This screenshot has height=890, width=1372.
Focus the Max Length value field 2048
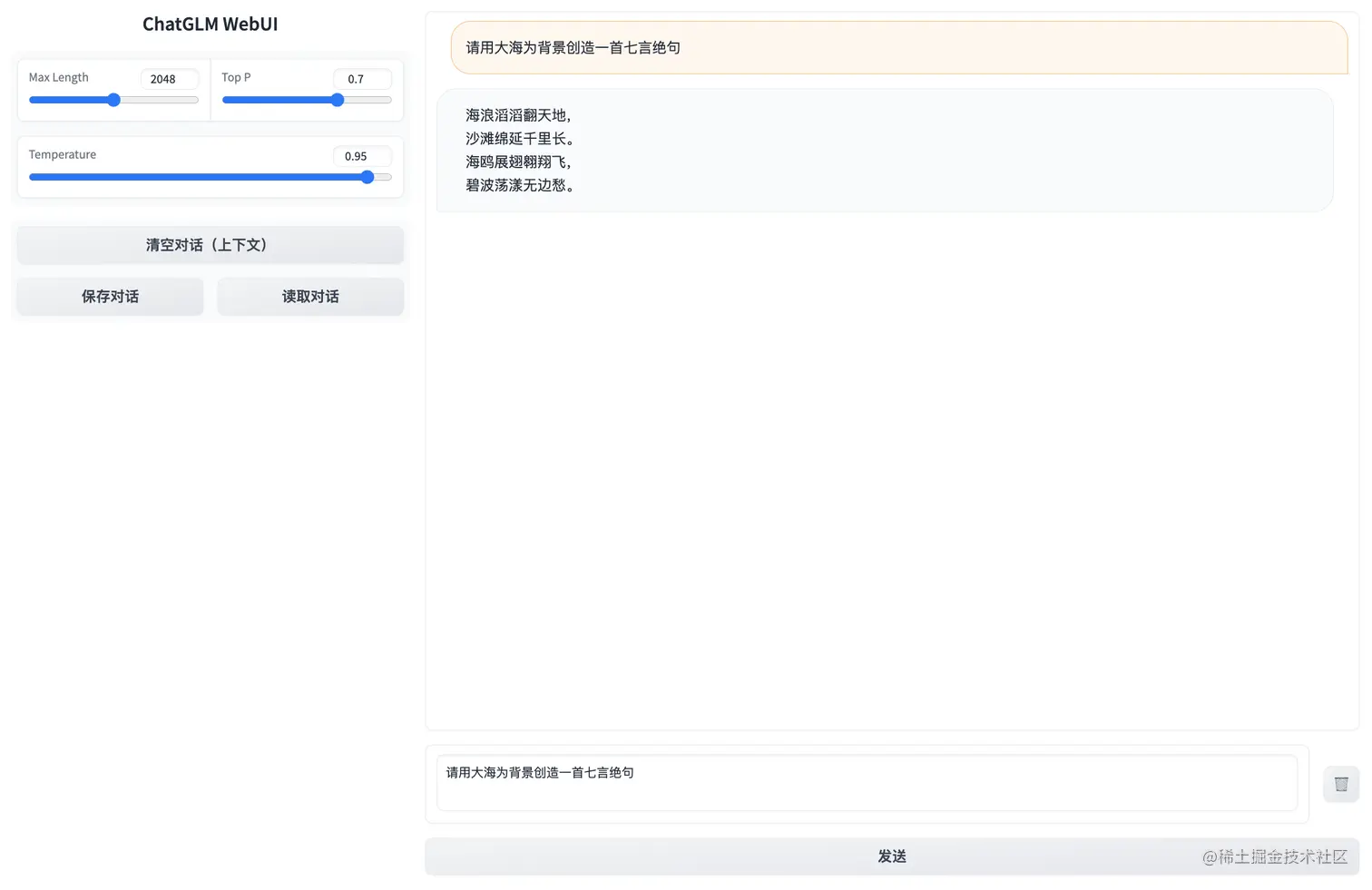pos(170,79)
